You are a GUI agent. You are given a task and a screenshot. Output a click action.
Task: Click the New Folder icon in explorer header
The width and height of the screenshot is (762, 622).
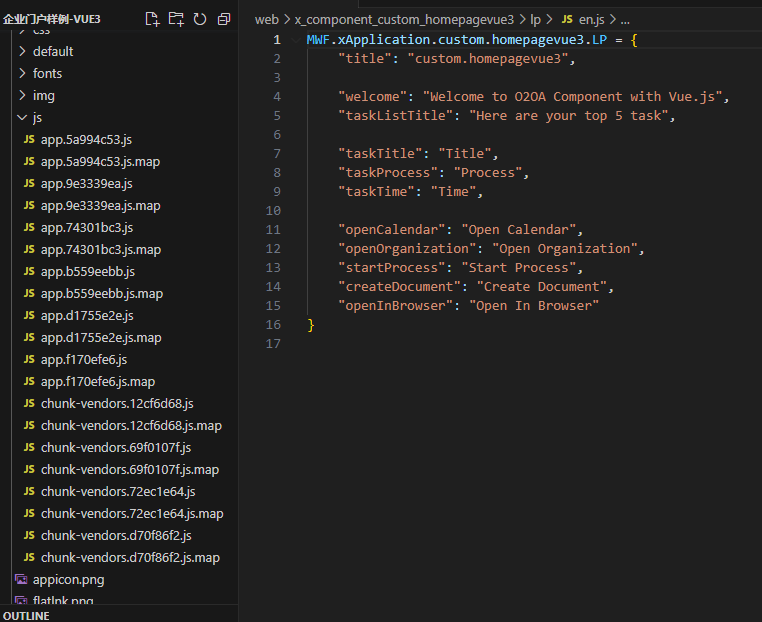click(x=176, y=19)
